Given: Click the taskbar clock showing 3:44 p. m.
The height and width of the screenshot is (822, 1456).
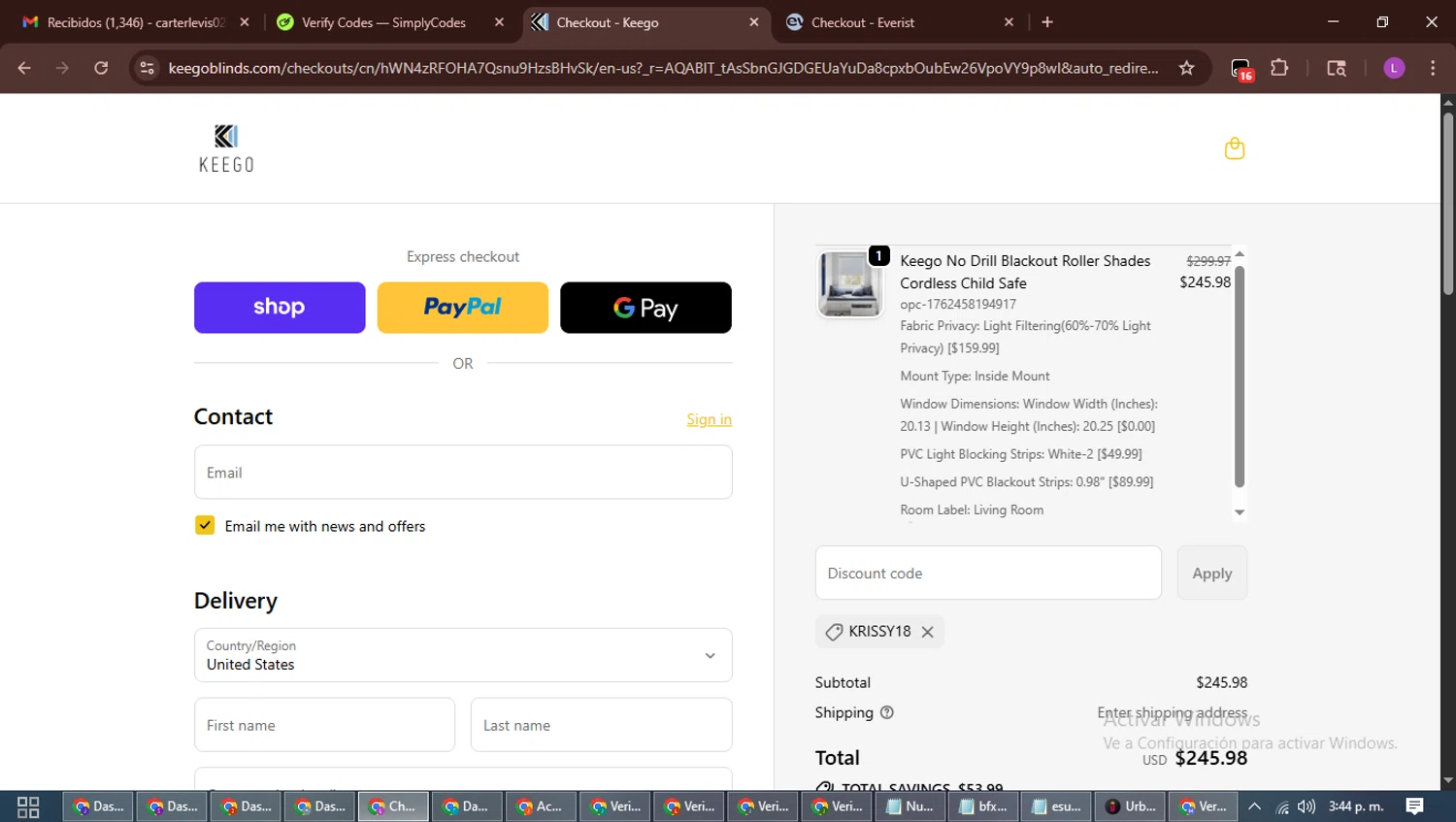Looking at the screenshot, I should point(1356,806).
